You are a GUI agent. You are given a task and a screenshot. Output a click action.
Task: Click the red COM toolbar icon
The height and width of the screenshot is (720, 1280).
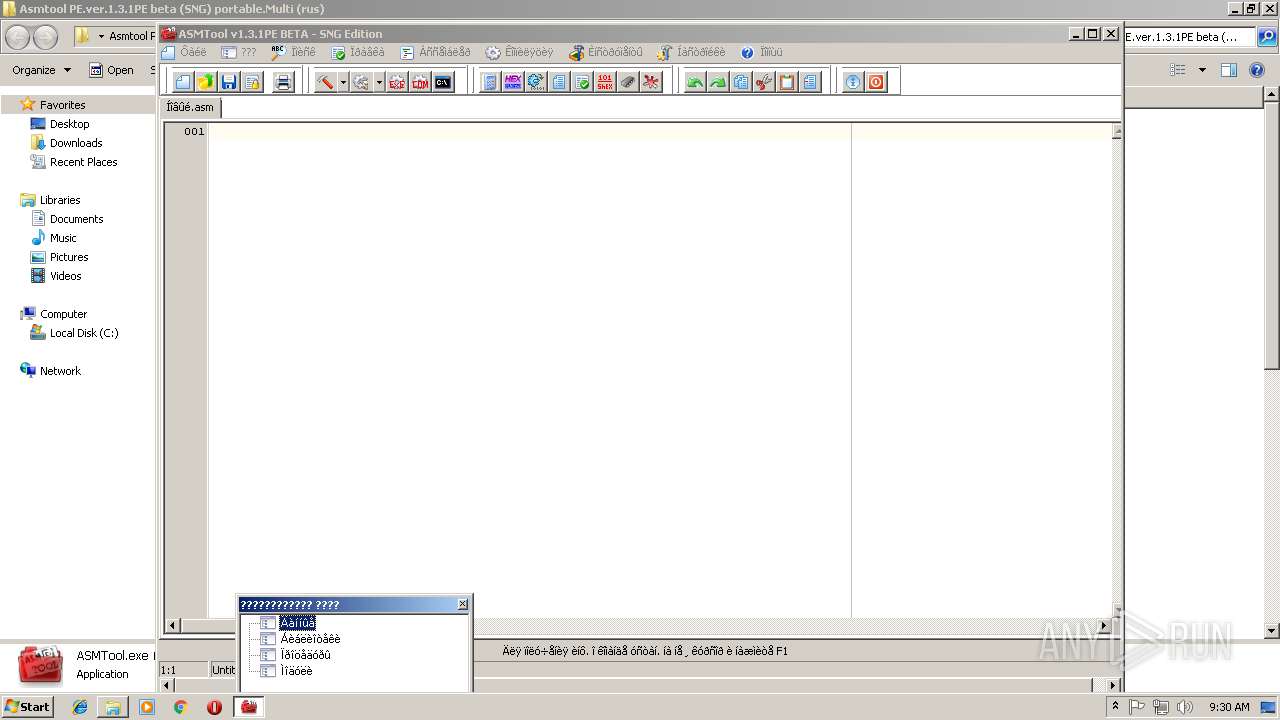420,82
